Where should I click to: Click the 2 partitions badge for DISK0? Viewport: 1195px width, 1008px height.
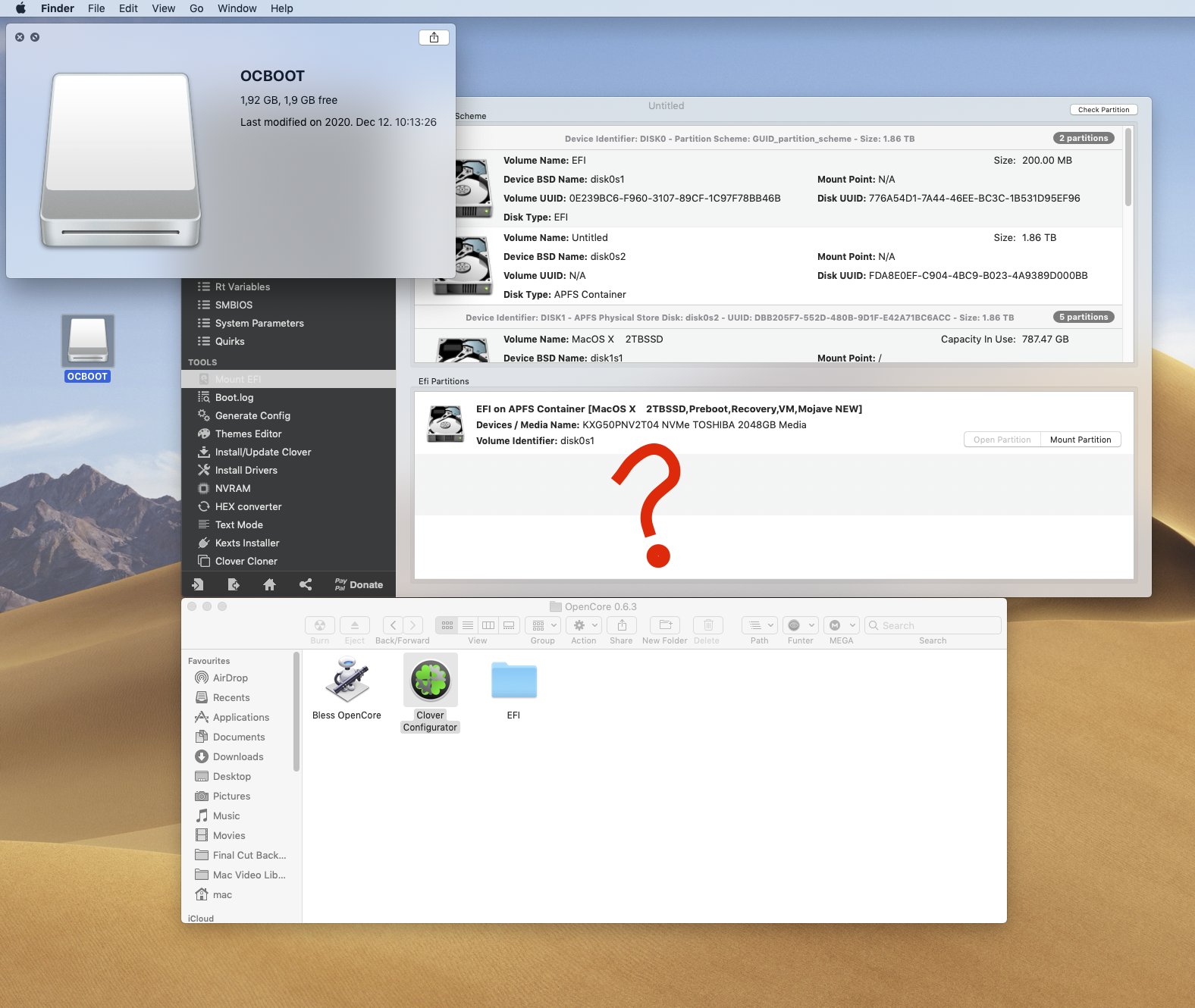[x=1084, y=138]
